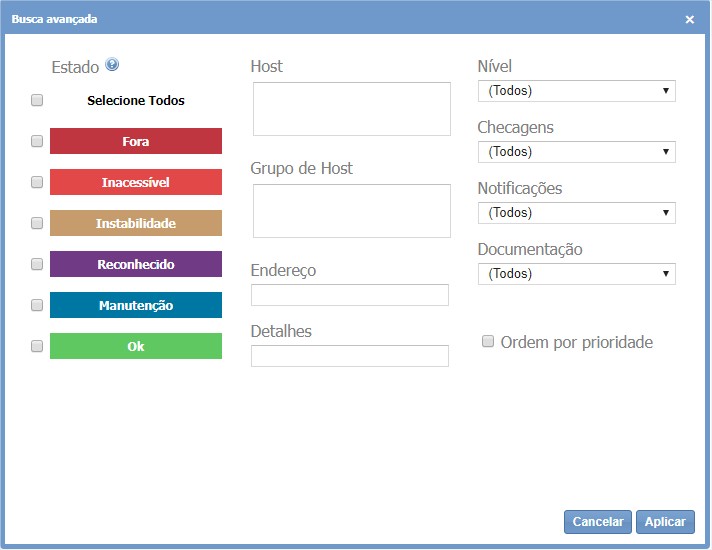This screenshot has width=712, height=550.
Task: Focus the Host text area
Action: tap(351, 109)
